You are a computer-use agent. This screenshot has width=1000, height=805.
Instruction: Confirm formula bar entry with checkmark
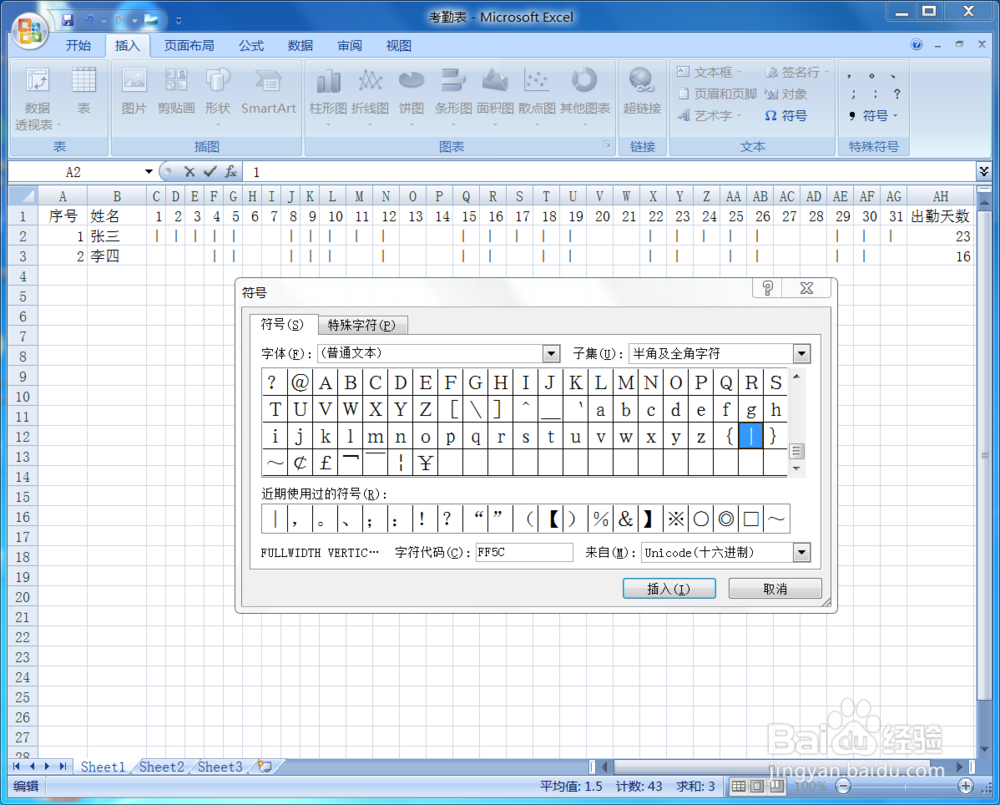(209, 172)
